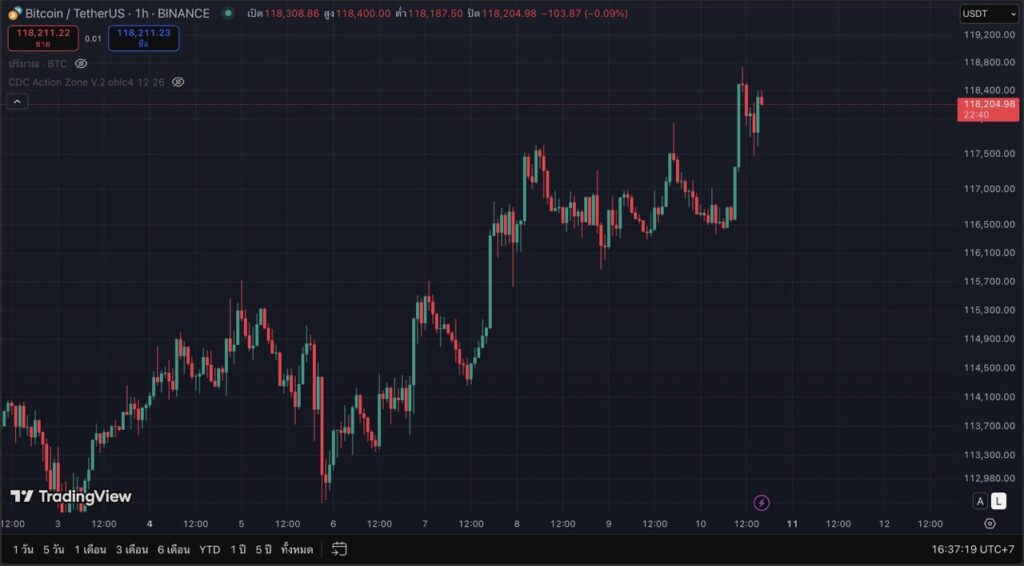Click the Bitcoin symbol logo icon
This screenshot has width=1024, height=566.
[15, 13]
